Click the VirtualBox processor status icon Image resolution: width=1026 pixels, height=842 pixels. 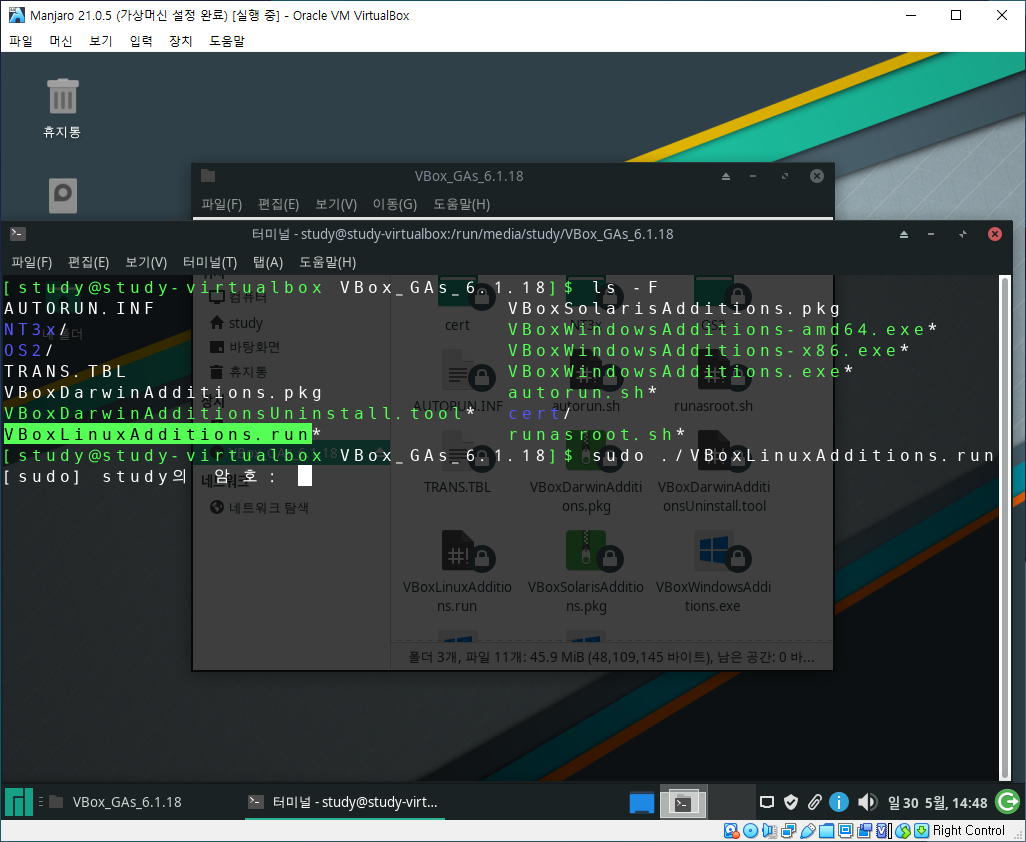[884, 831]
